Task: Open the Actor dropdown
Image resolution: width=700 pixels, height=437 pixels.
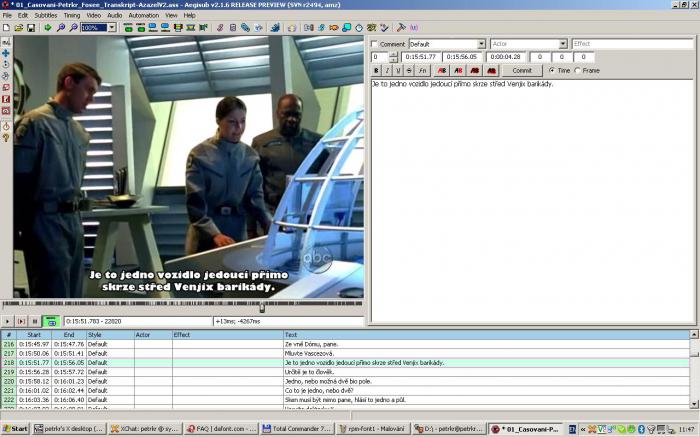Action: tap(563, 44)
